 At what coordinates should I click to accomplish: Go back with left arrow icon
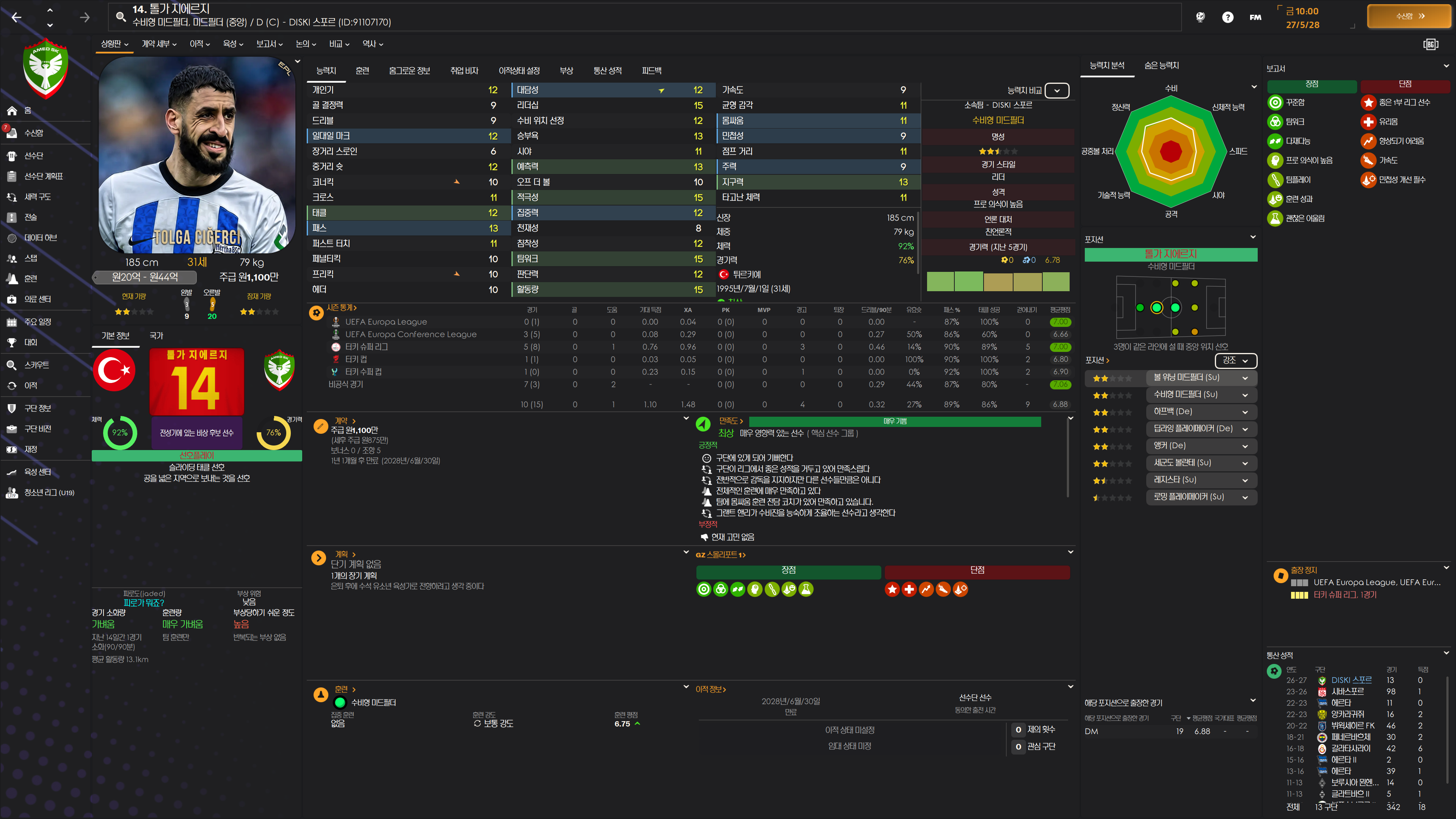(16, 17)
